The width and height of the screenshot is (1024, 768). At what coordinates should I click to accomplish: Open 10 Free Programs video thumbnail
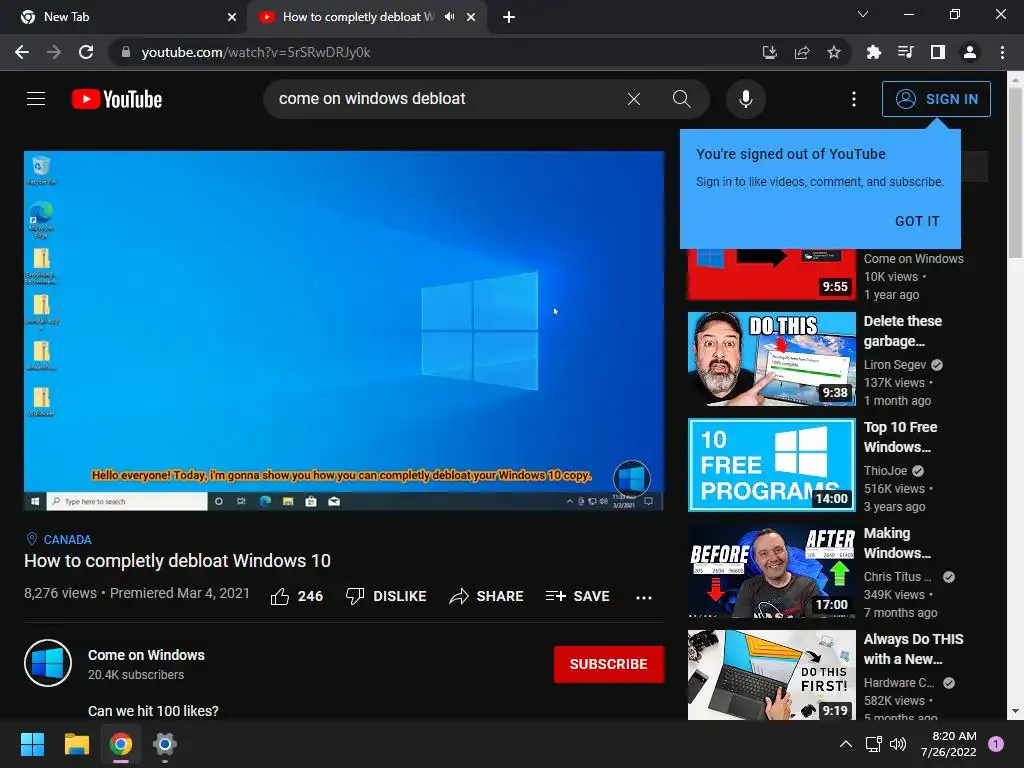(x=771, y=464)
